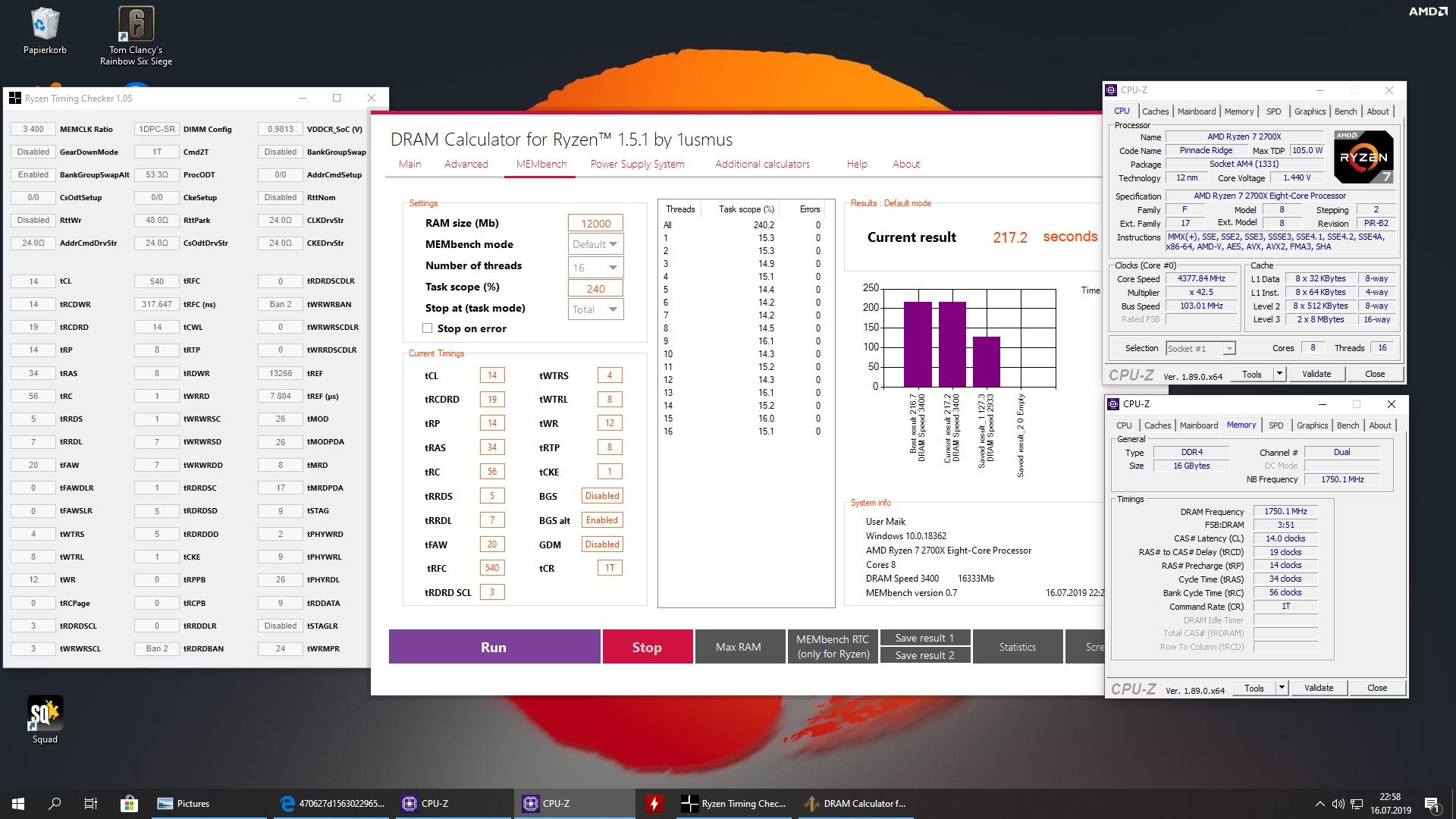Click the red Stop button
Screen dimensions: 1456x819
(x=647, y=647)
